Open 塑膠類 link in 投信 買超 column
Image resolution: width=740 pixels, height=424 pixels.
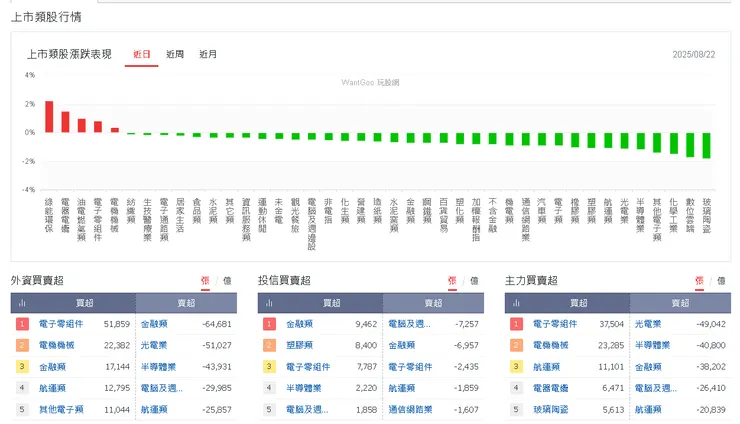pos(299,345)
